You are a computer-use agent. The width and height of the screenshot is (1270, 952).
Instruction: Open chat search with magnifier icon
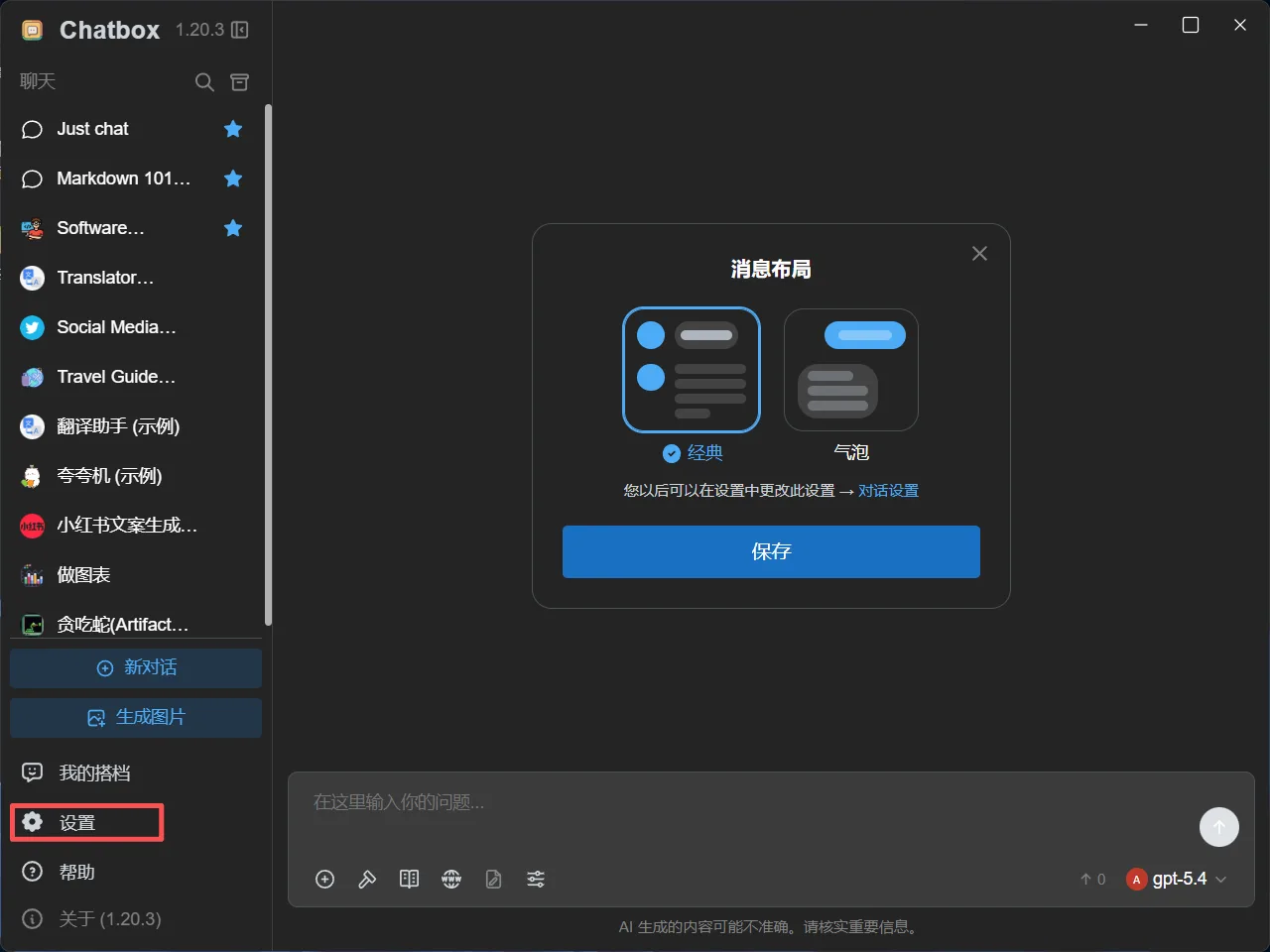[x=204, y=82]
